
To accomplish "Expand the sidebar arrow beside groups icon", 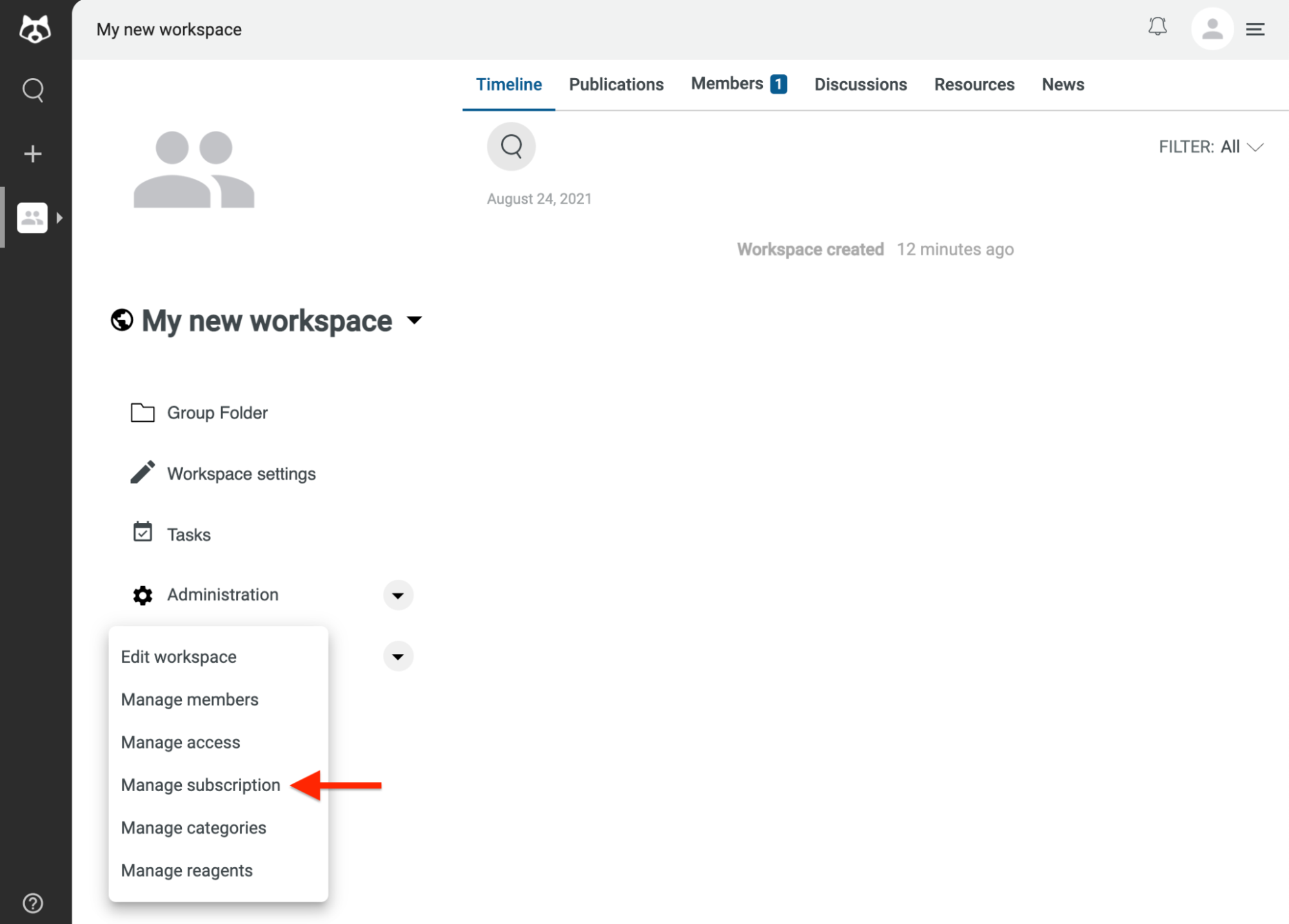I will pos(59,218).
